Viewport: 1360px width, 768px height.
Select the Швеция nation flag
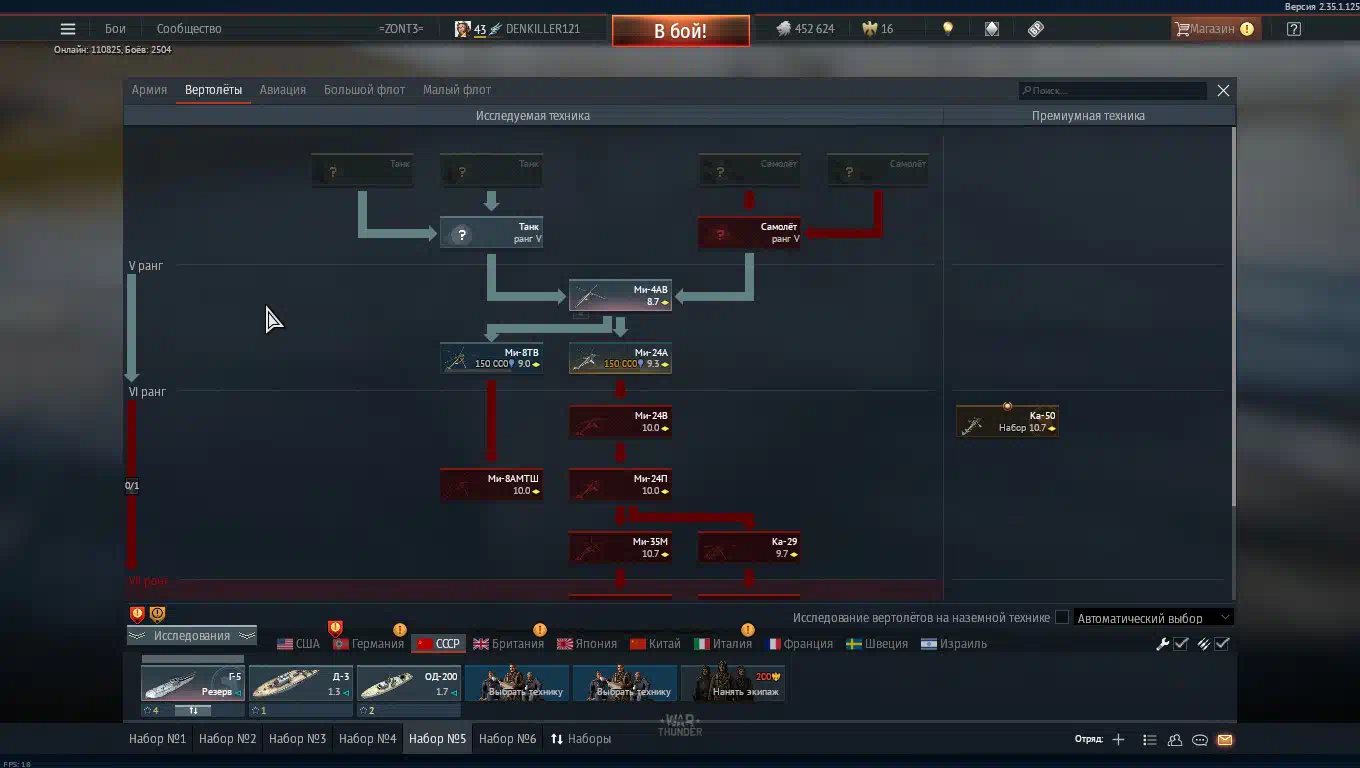click(877, 644)
